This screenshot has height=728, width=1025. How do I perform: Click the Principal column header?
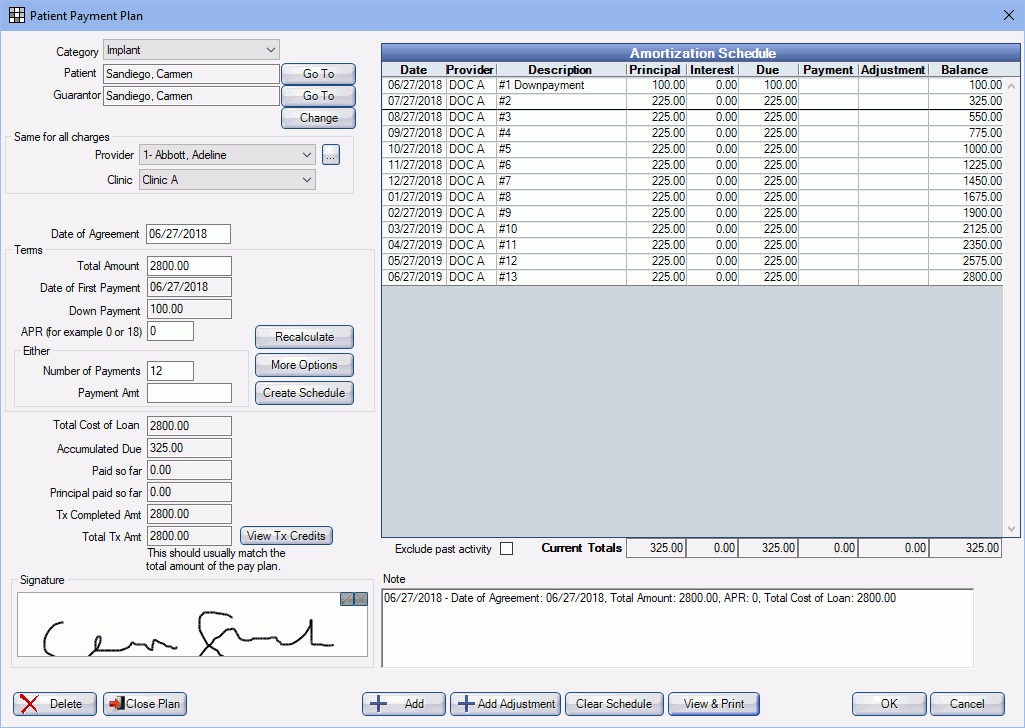pyautogui.click(x=656, y=70)
